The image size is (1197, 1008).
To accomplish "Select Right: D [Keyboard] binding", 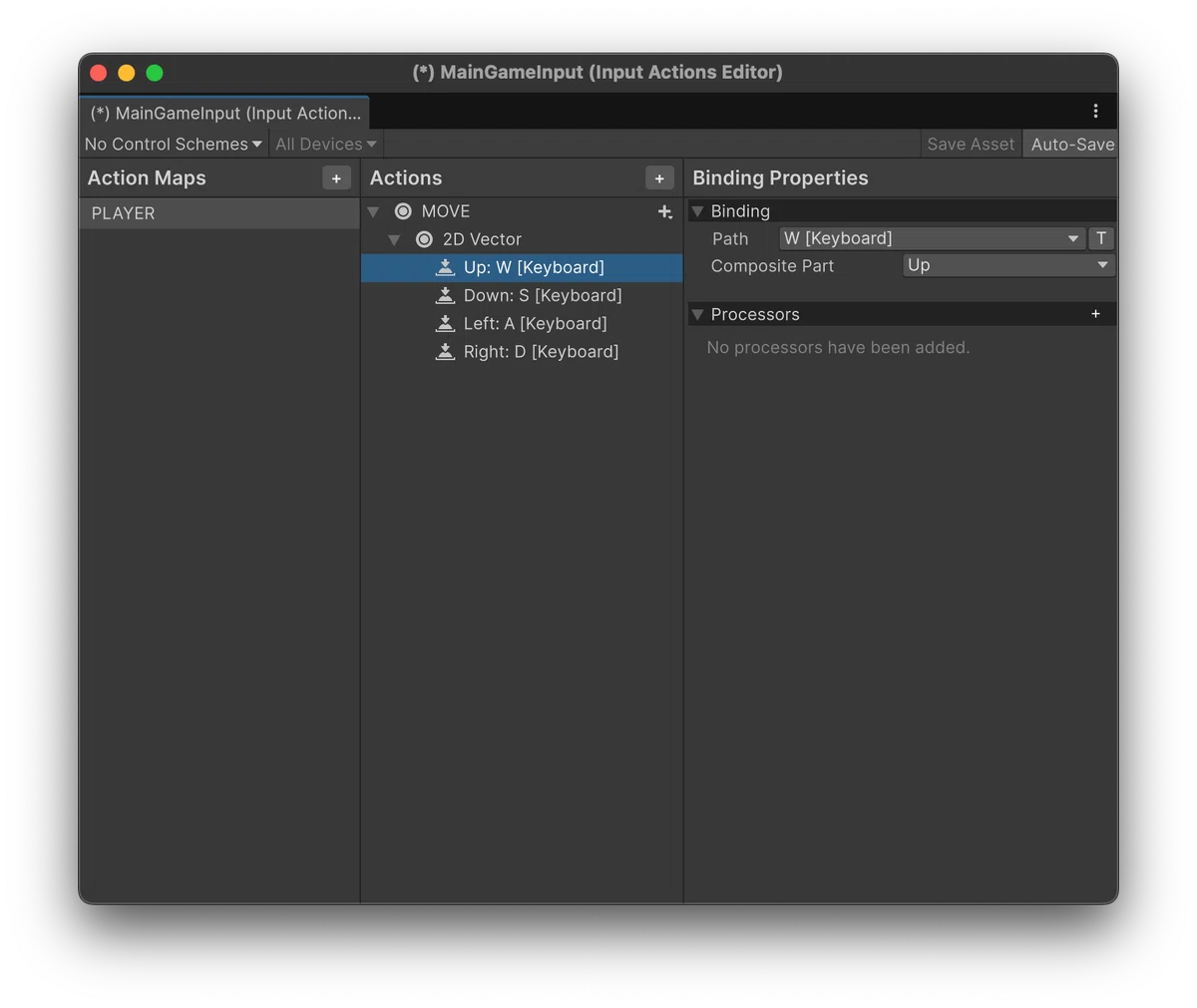I will pyautogui.click(x=522, y=351).
